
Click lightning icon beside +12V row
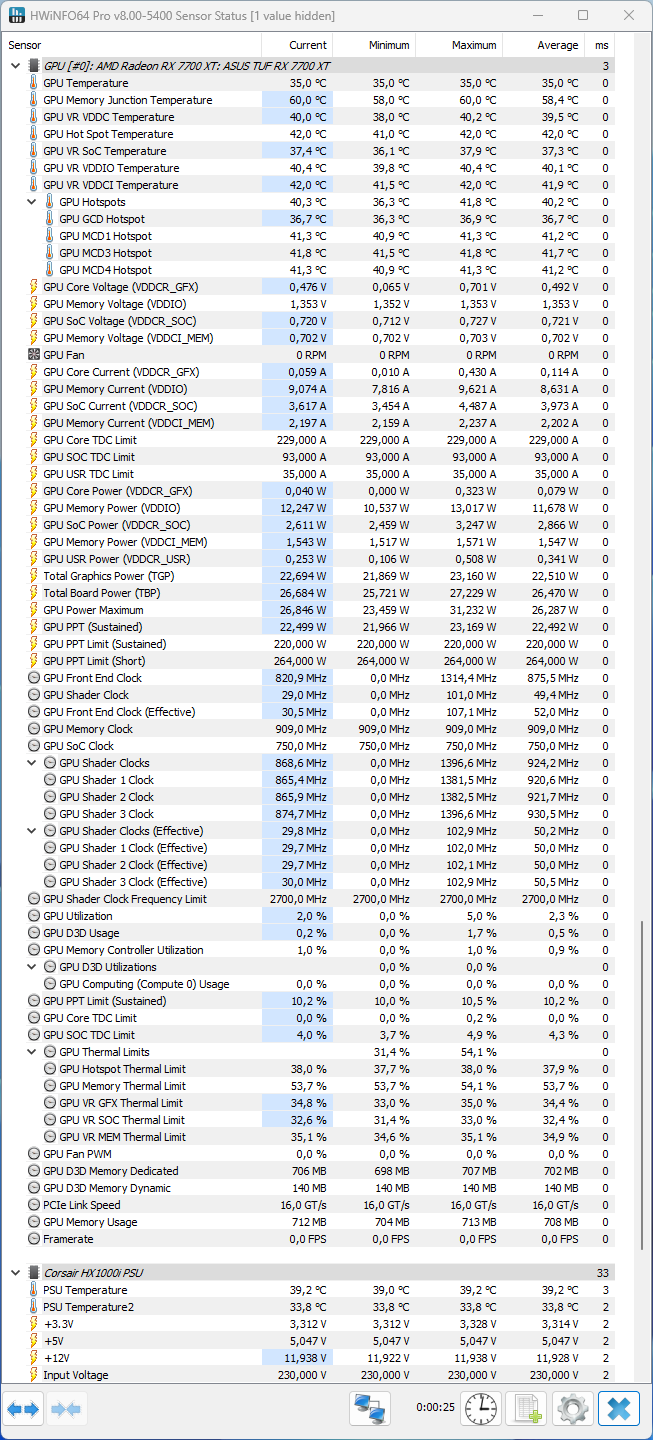tap(34, 1358)
